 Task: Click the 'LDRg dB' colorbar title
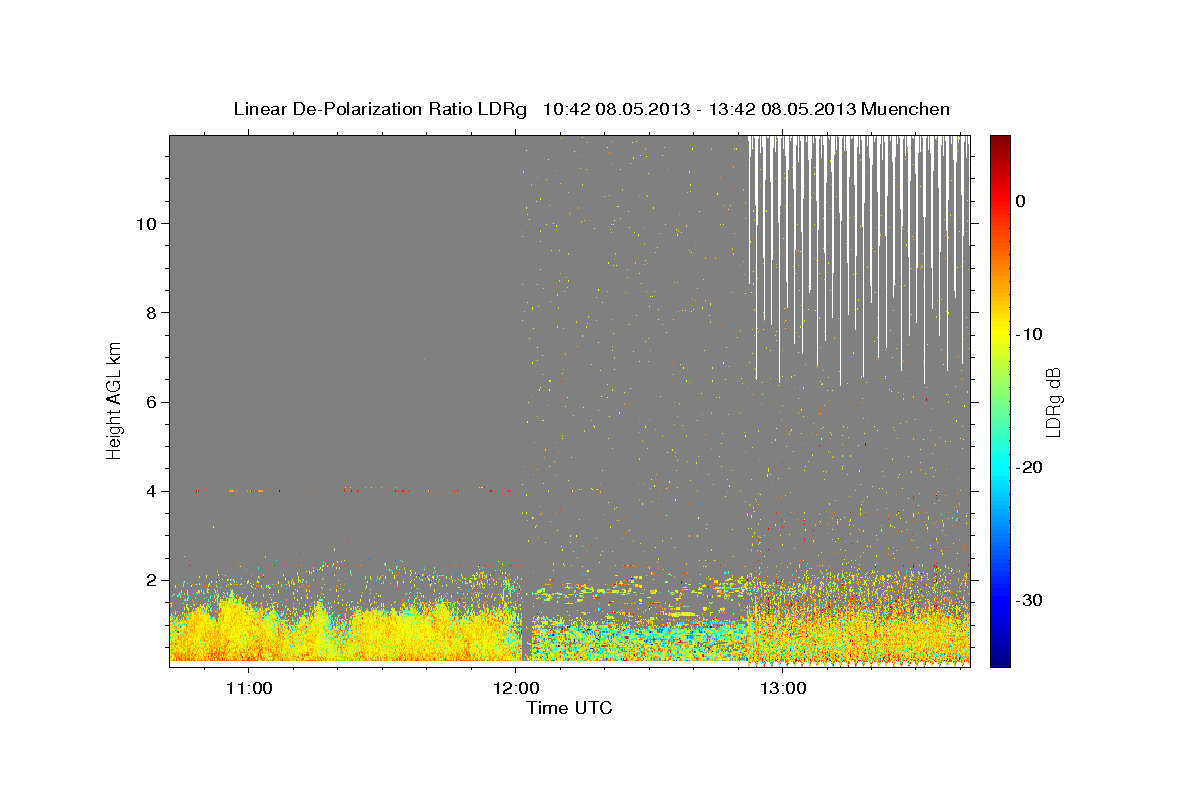click(x=1053, y=401)
